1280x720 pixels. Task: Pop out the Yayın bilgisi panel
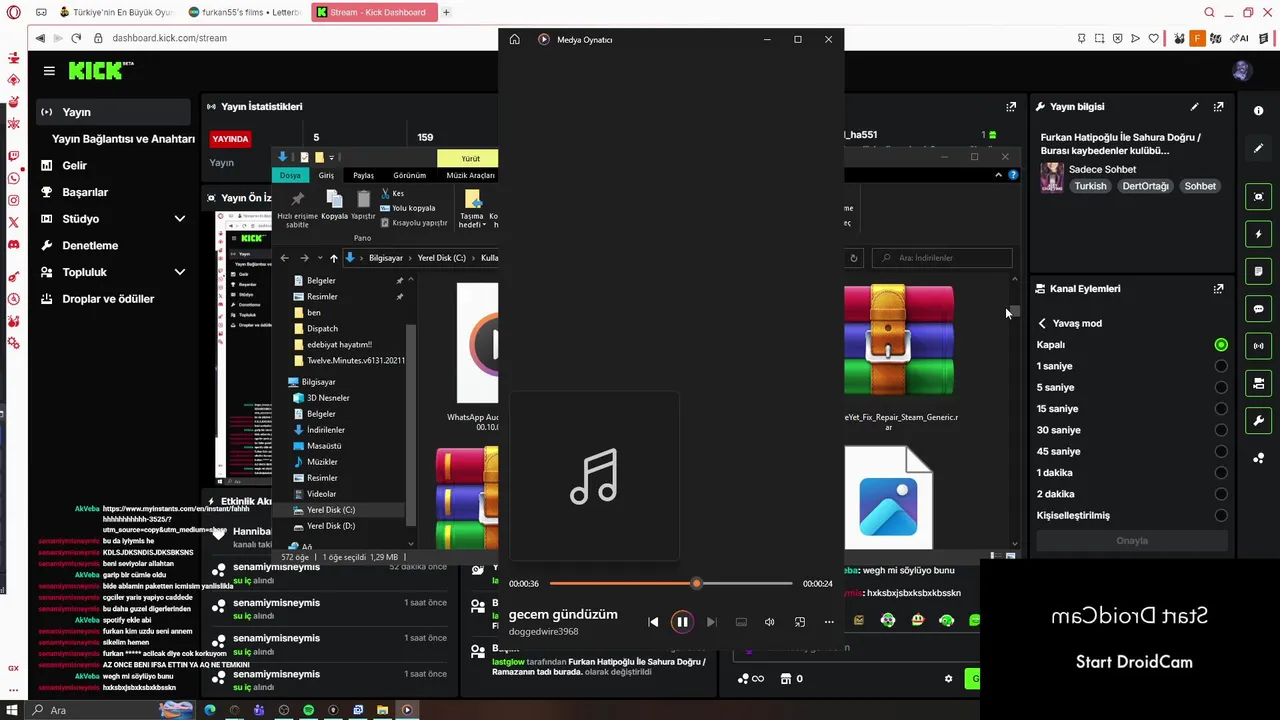(1218, 106)
